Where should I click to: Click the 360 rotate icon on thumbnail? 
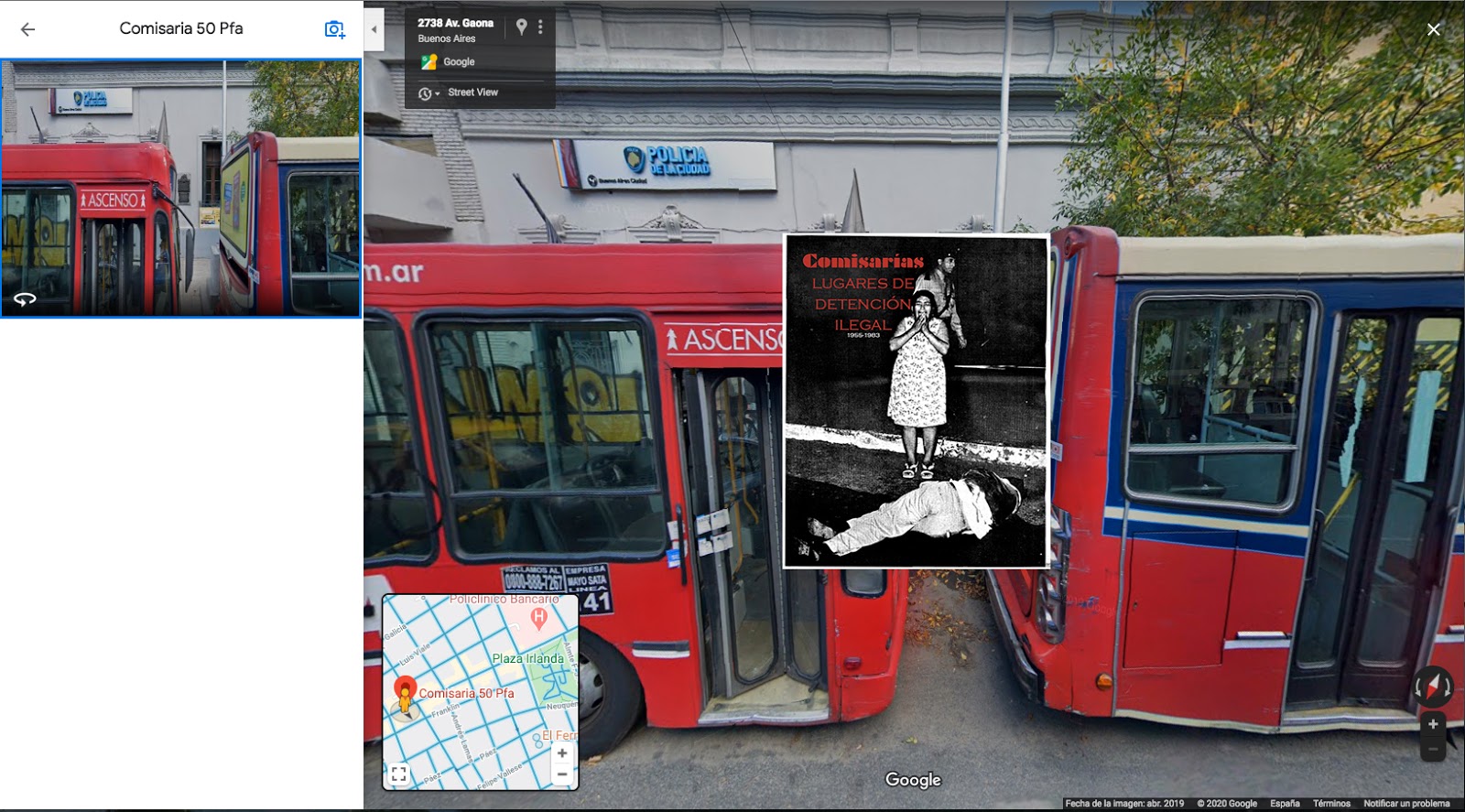25,299
